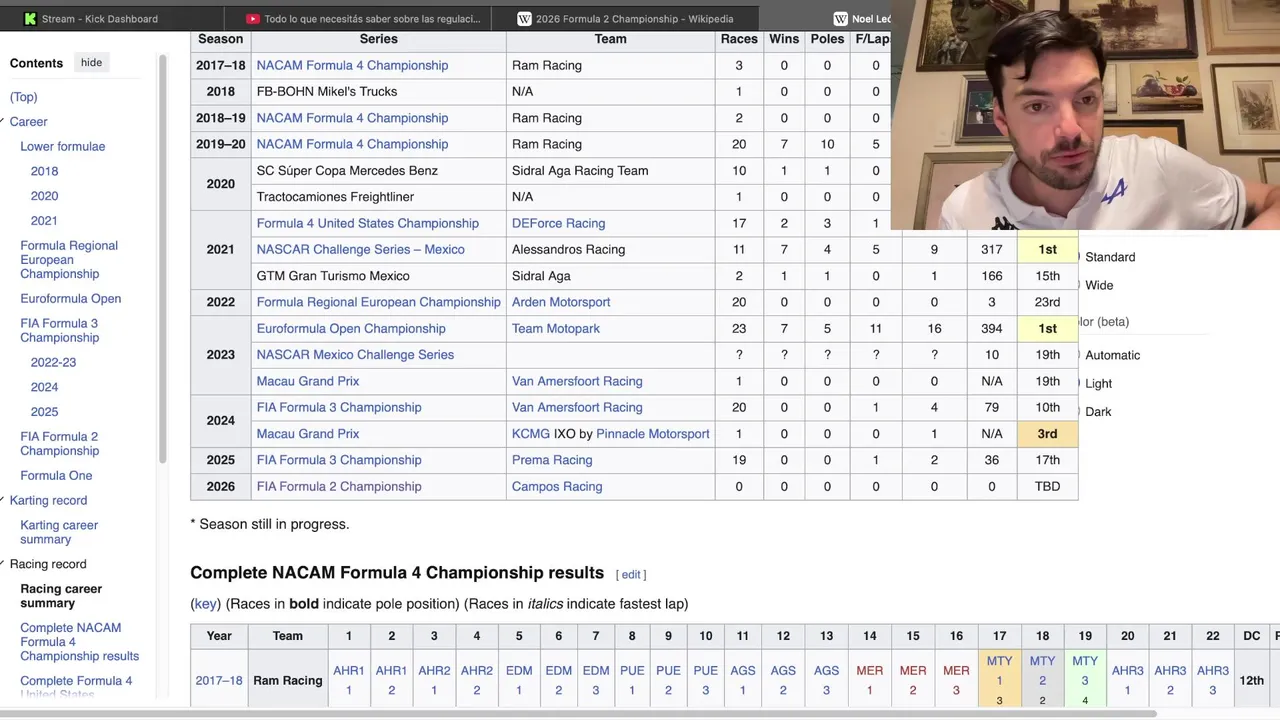The image size is (1280, 720).
Task: Open the Campos Racing team link
Action: [x=556, y=486]
